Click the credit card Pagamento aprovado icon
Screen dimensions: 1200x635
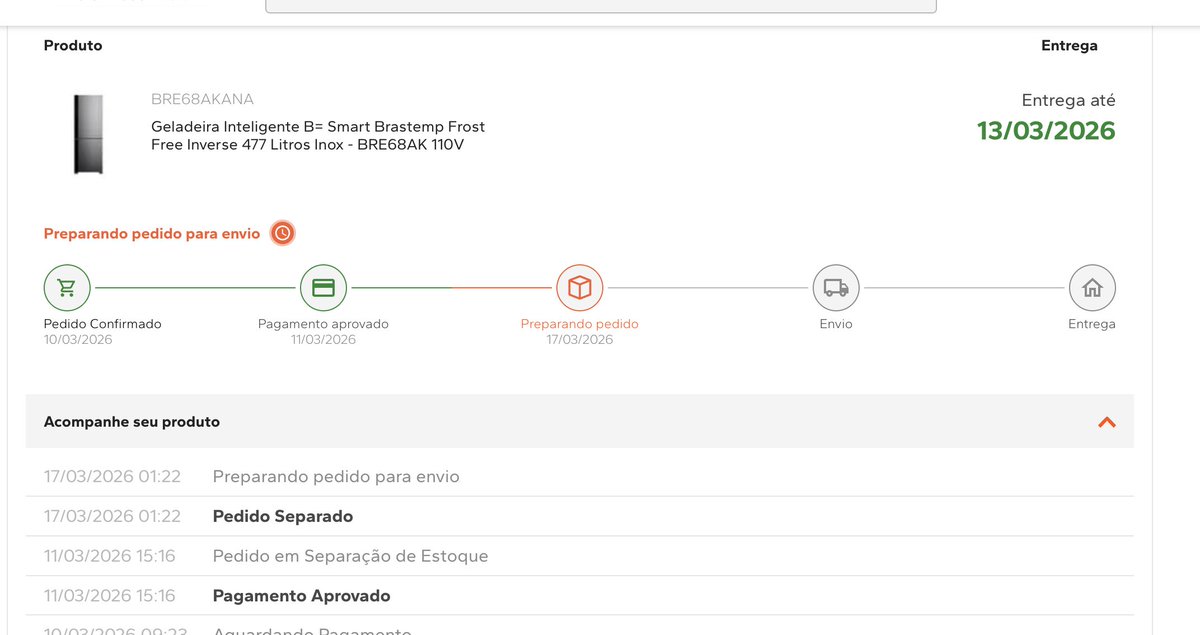(x=323, y=288)
